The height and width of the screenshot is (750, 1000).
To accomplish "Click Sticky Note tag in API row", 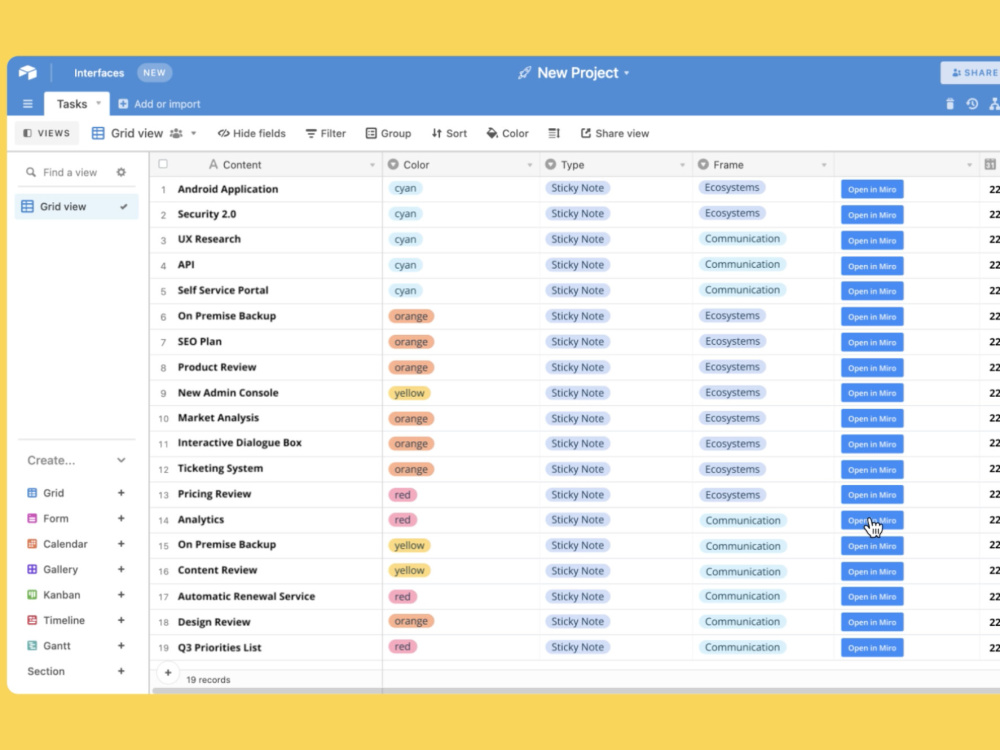I will tap(577, 265).
